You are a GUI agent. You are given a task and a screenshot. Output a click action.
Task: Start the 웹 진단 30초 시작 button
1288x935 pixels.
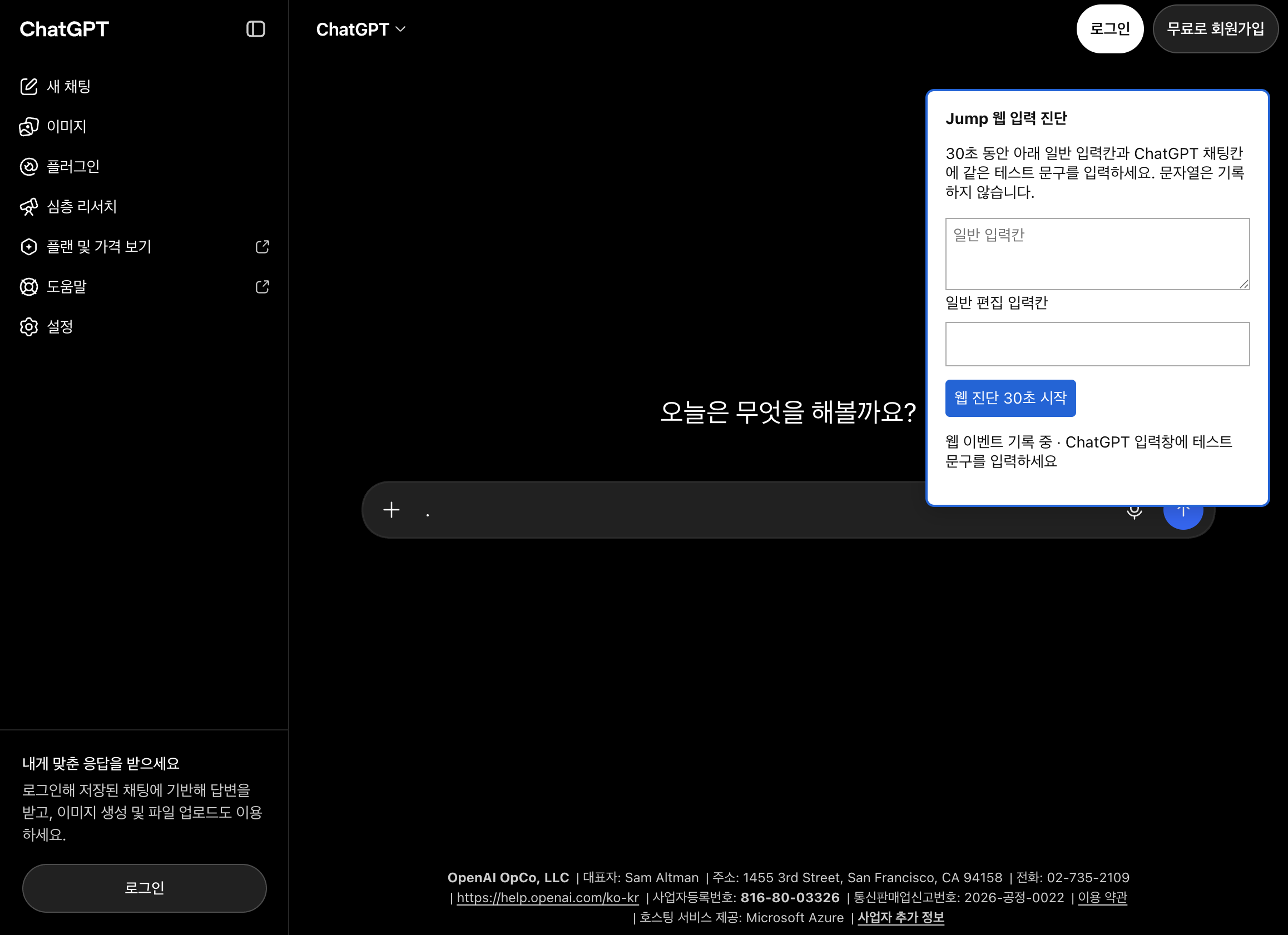tap(1010, 398)
